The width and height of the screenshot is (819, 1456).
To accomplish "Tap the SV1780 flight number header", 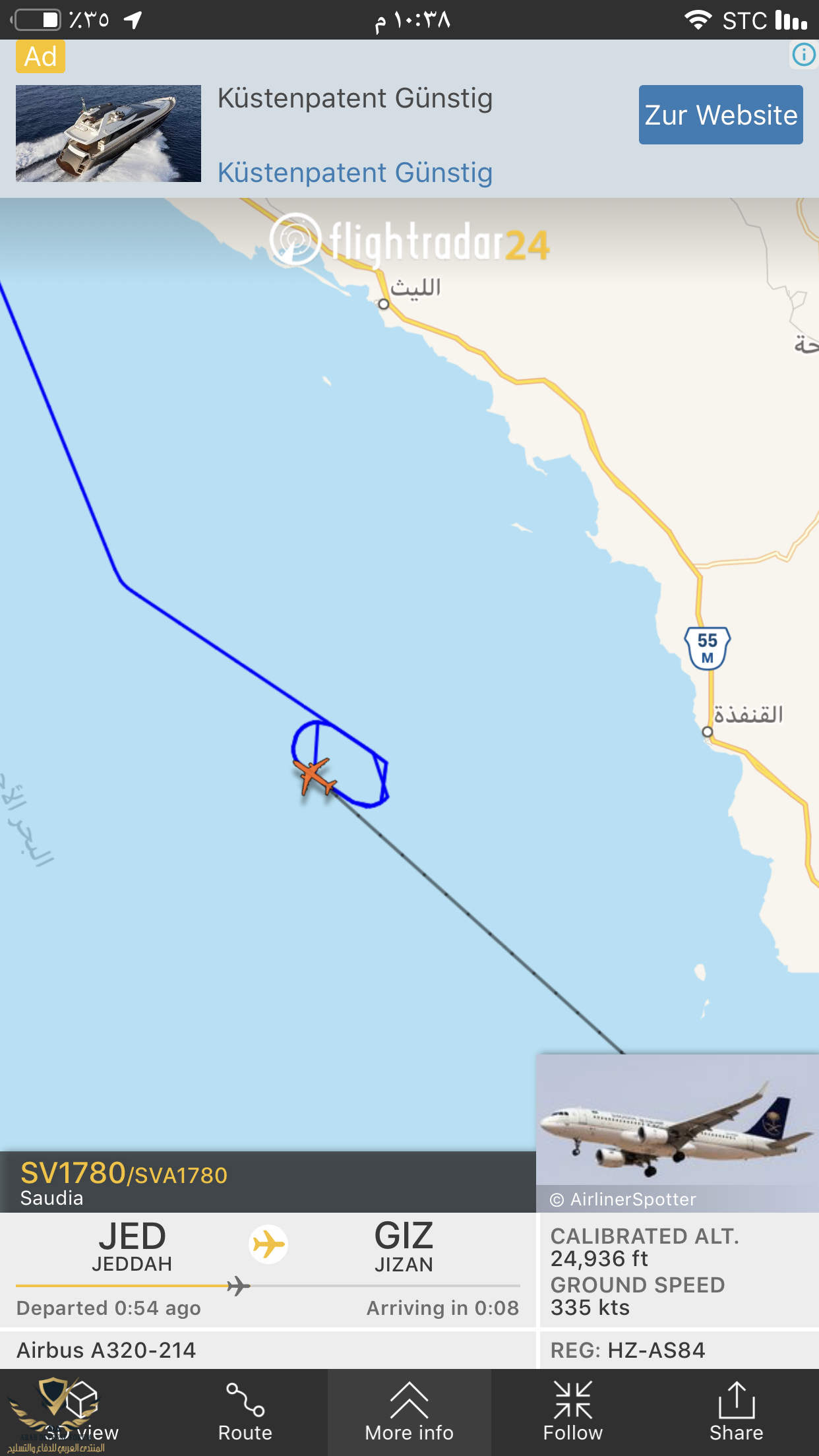I will pos(124,1174).
